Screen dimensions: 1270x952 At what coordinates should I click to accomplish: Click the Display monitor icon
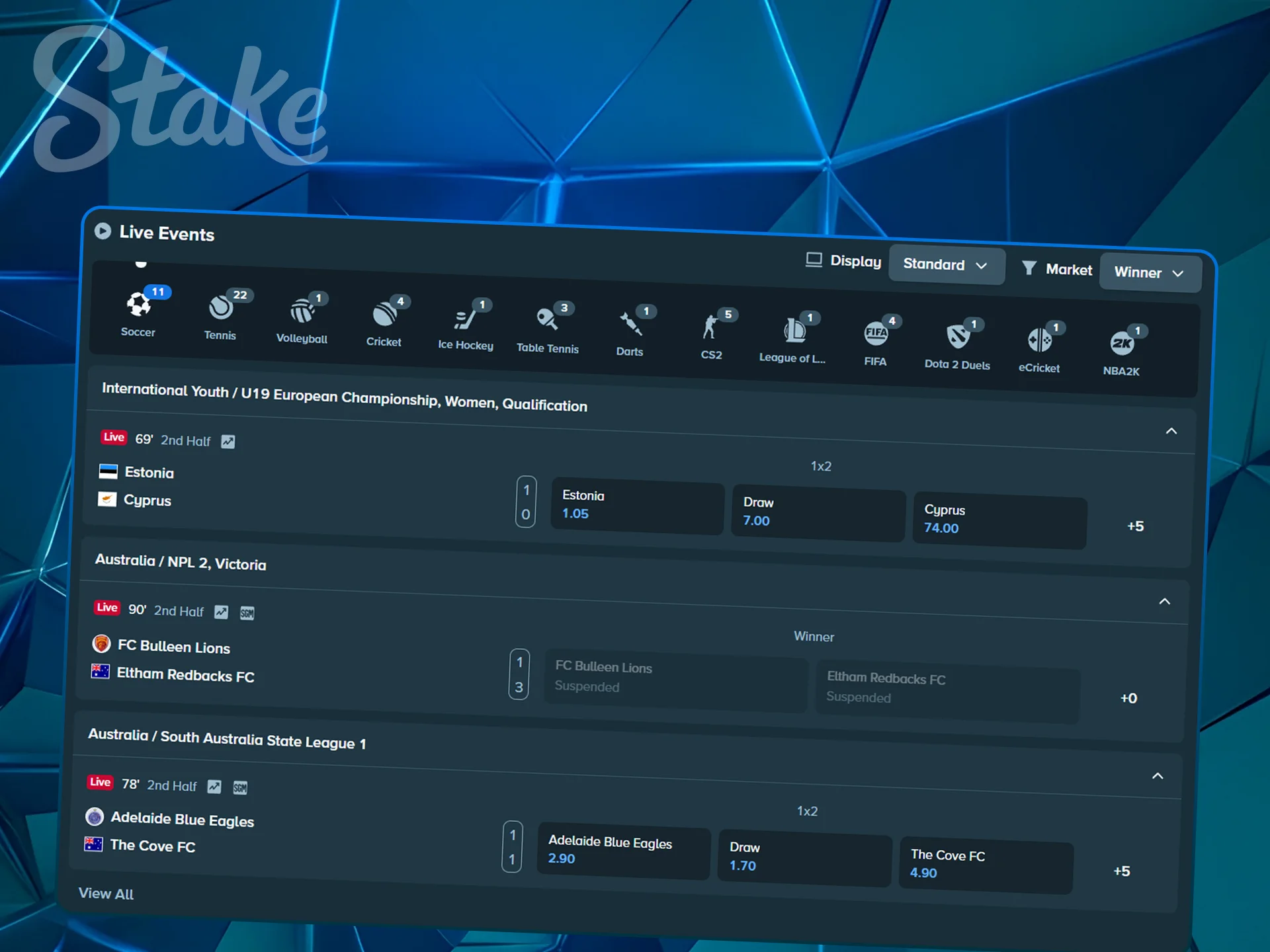(x=814, y=259)
